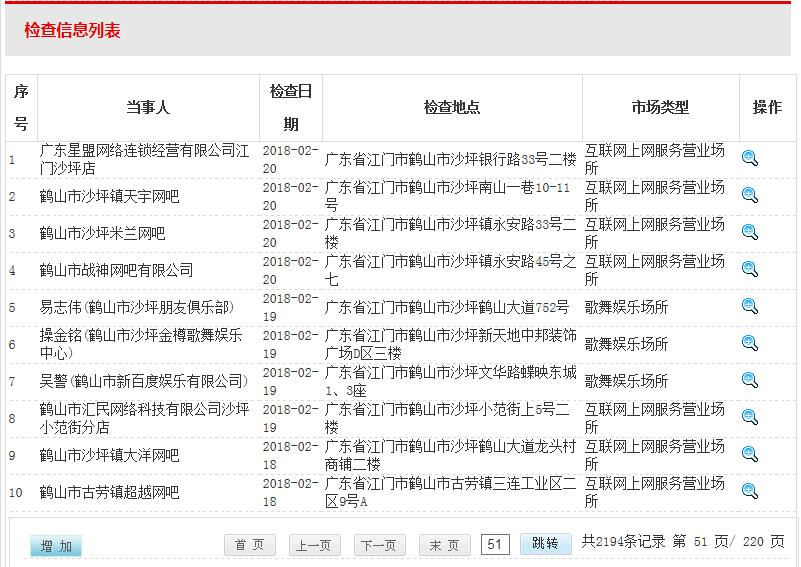Click the page number input field
The height and width of the screenshot is (567, 801).
pyautogui.click(x=495, y=544)
